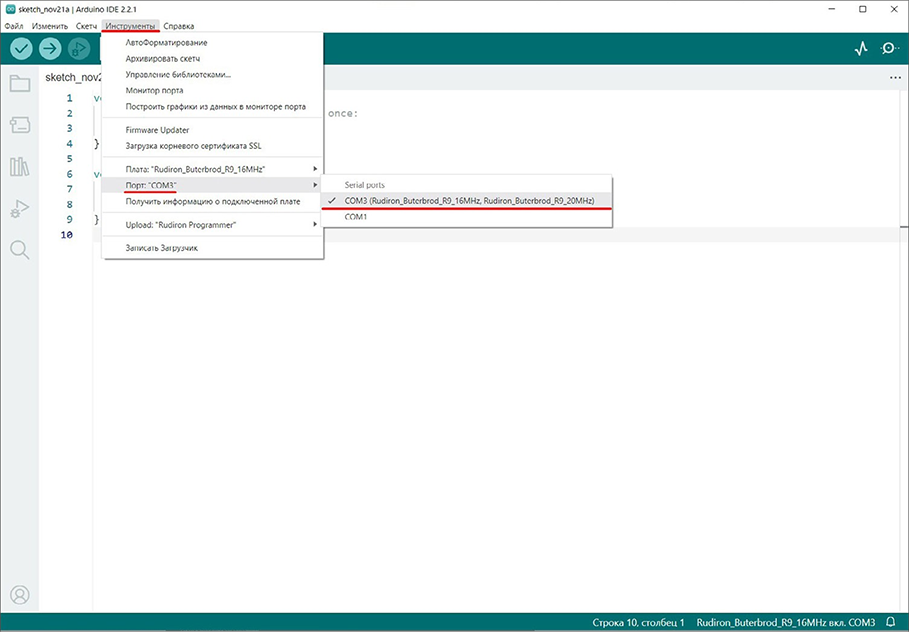Viewport: 909px width, 632px height.
Task: Click the Arduino IDE title bar logo
Action: click(x=10, y=9)
